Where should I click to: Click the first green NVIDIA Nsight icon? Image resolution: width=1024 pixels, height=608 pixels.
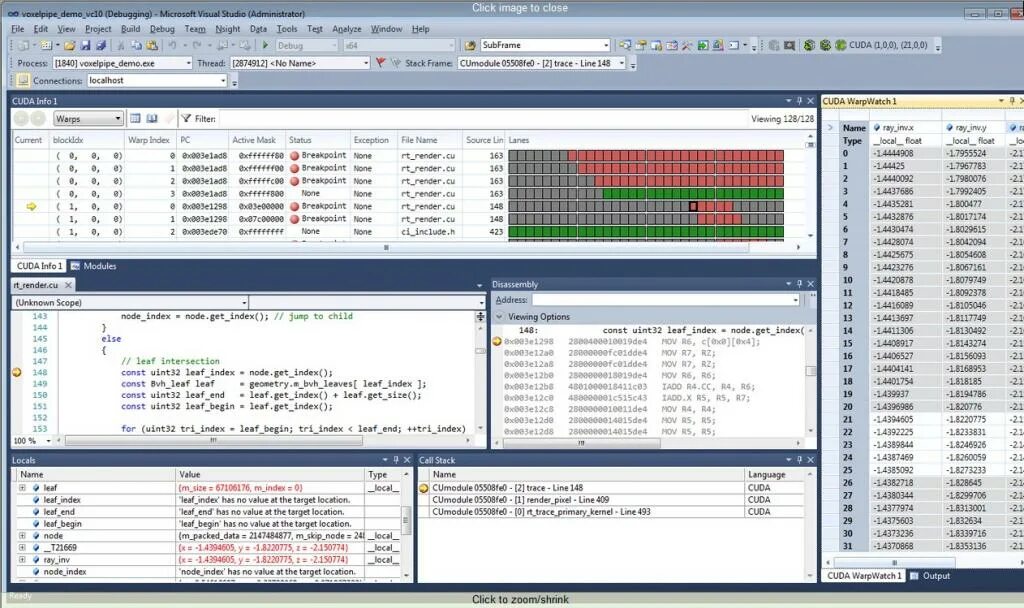pyautogui.click(x=809, y=45)
